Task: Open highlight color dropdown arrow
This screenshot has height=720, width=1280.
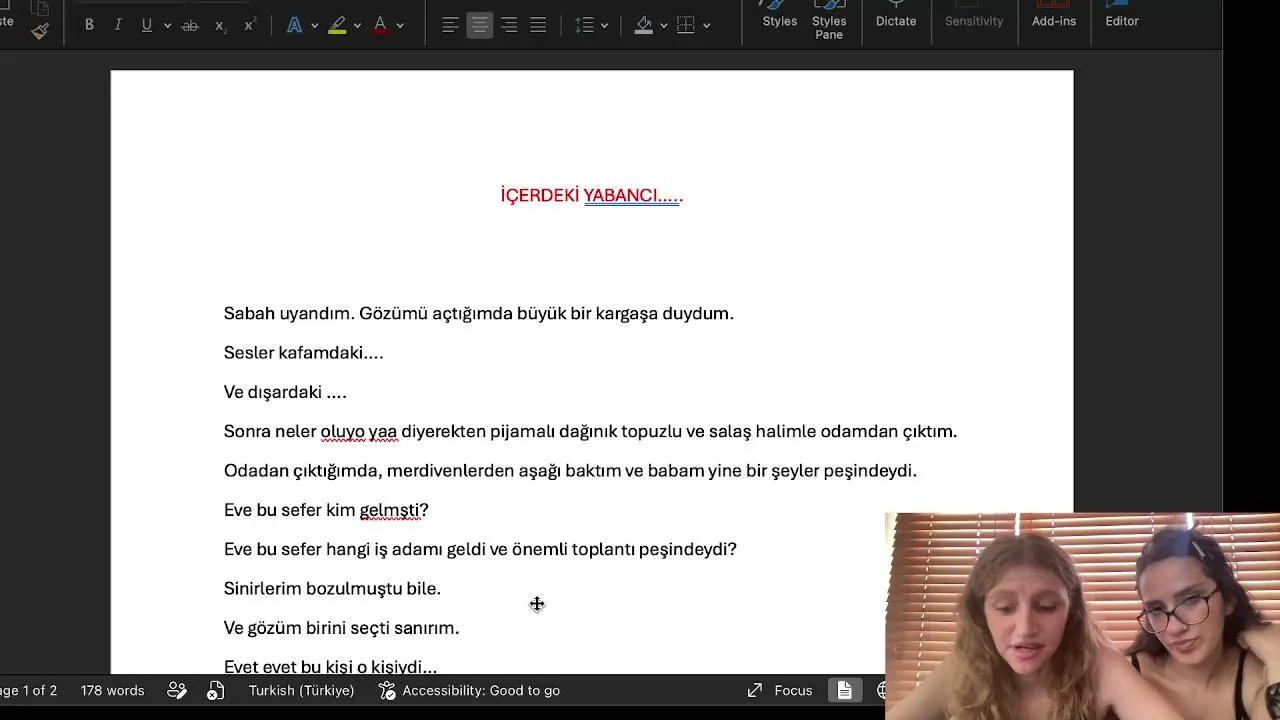Action: pos(357,25)
